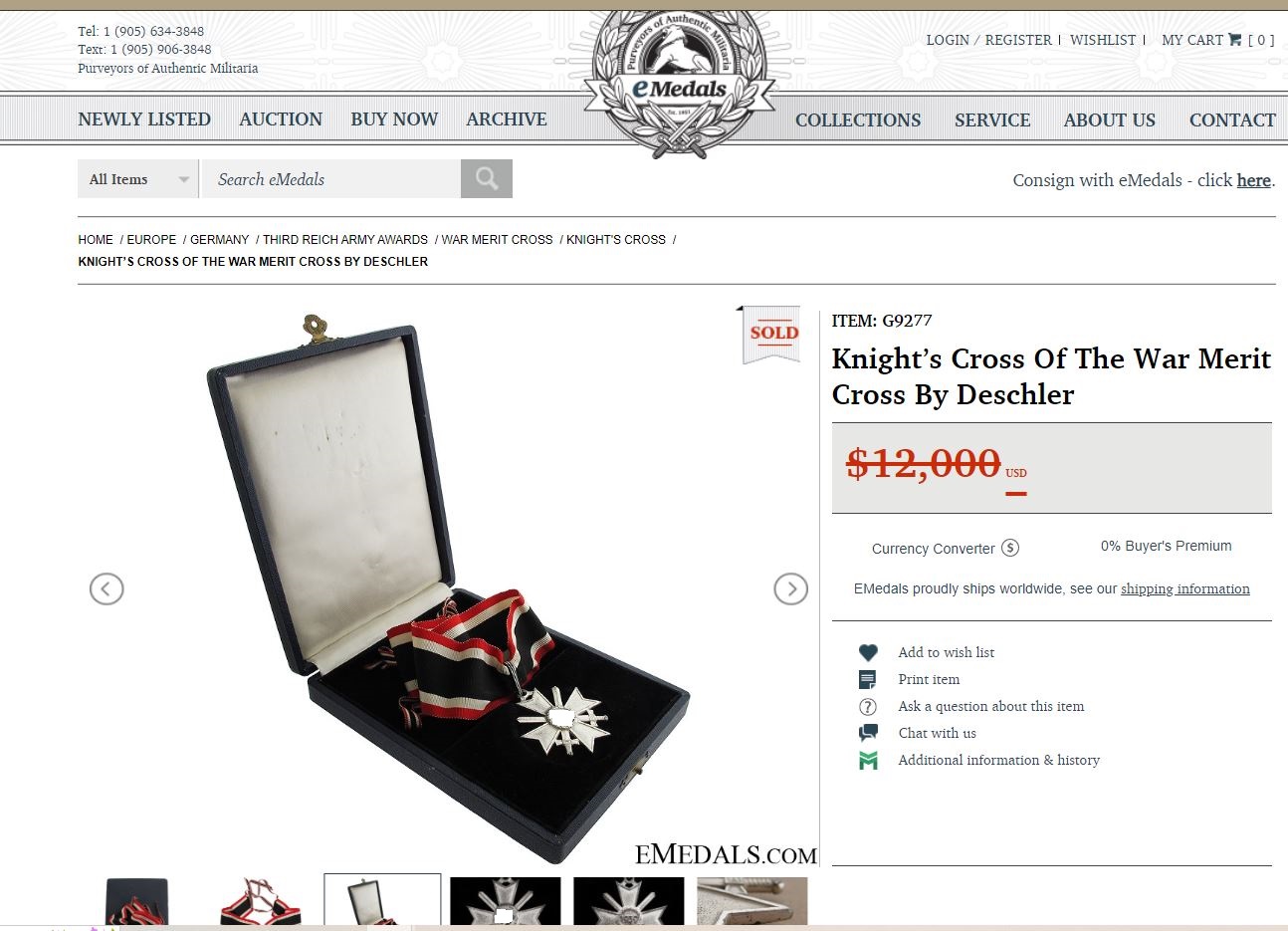1288x931 pixels.
Task: Show previous product image arrow
Action: tap(107, 589)
